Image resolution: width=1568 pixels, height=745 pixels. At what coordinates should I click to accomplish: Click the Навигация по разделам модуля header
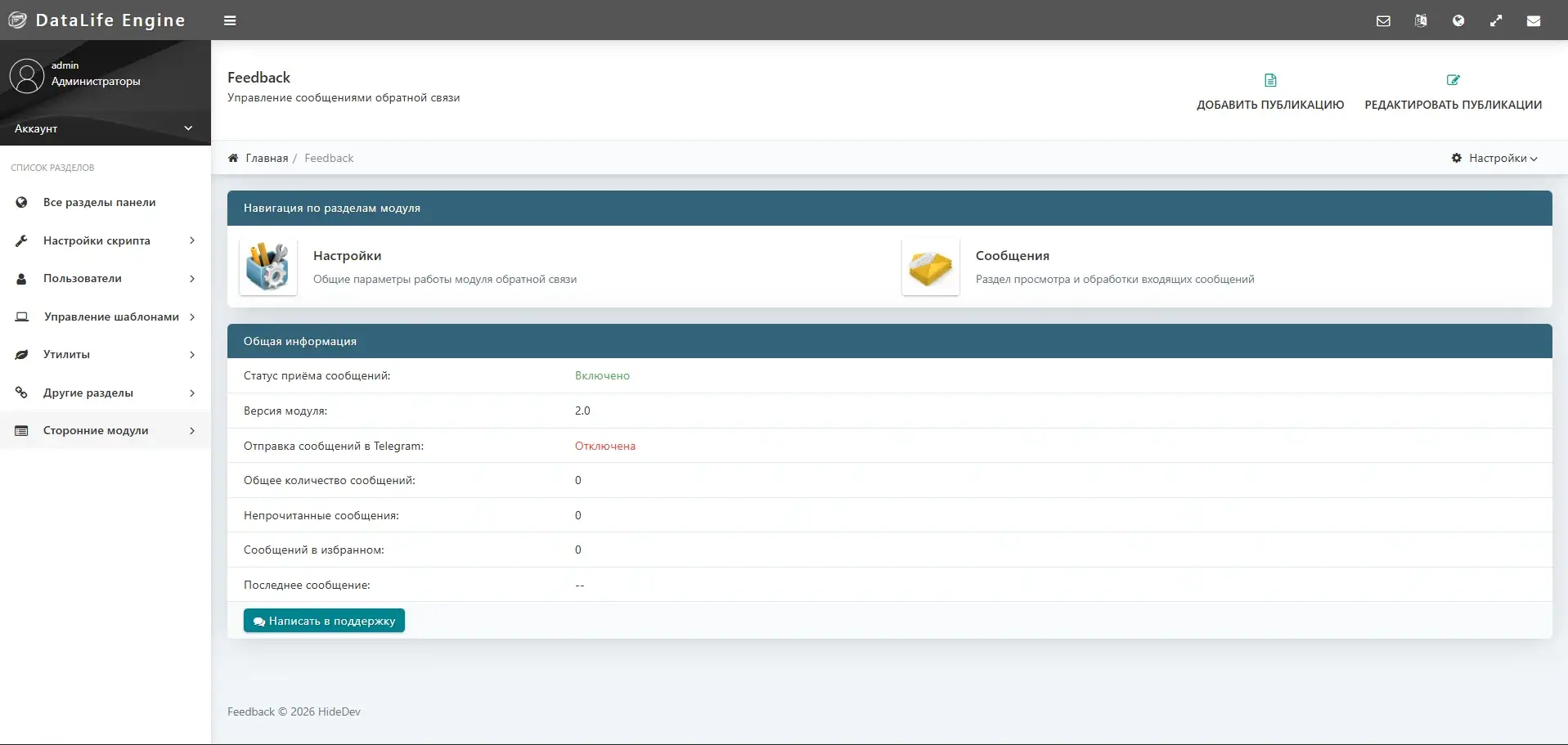click(x=890, y=208)
